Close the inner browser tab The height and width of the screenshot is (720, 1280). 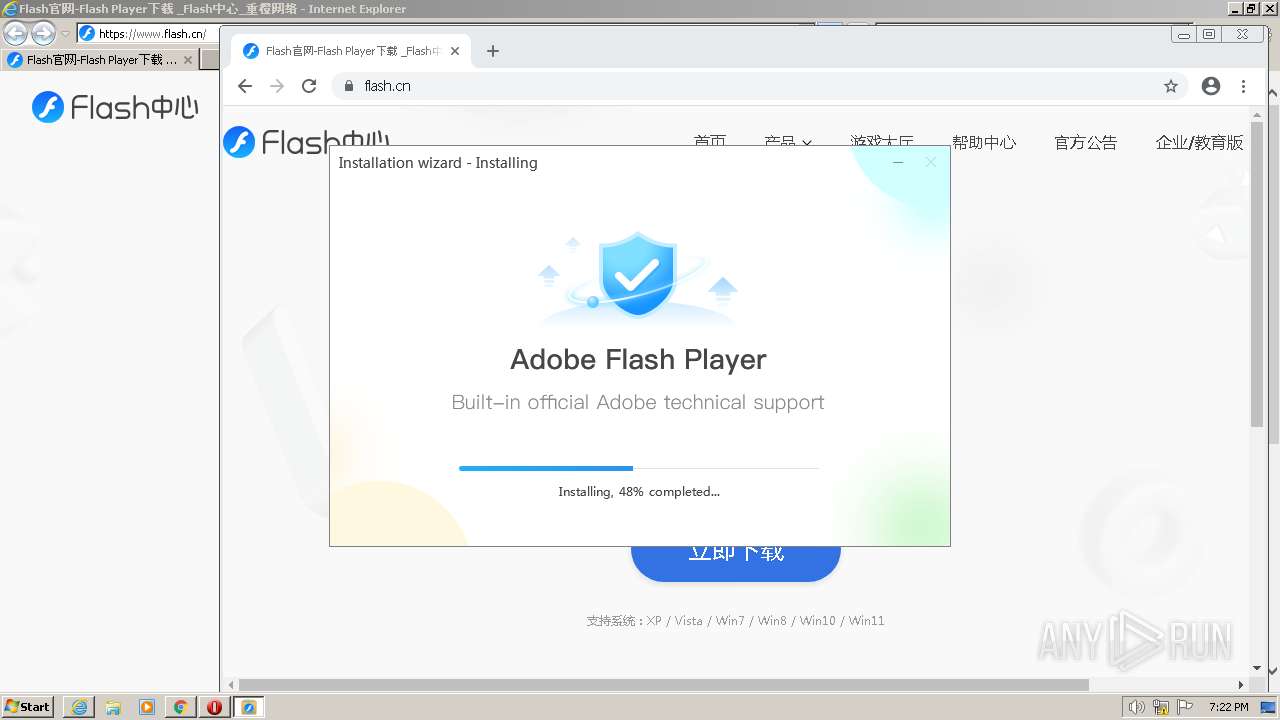click(455, 51)
